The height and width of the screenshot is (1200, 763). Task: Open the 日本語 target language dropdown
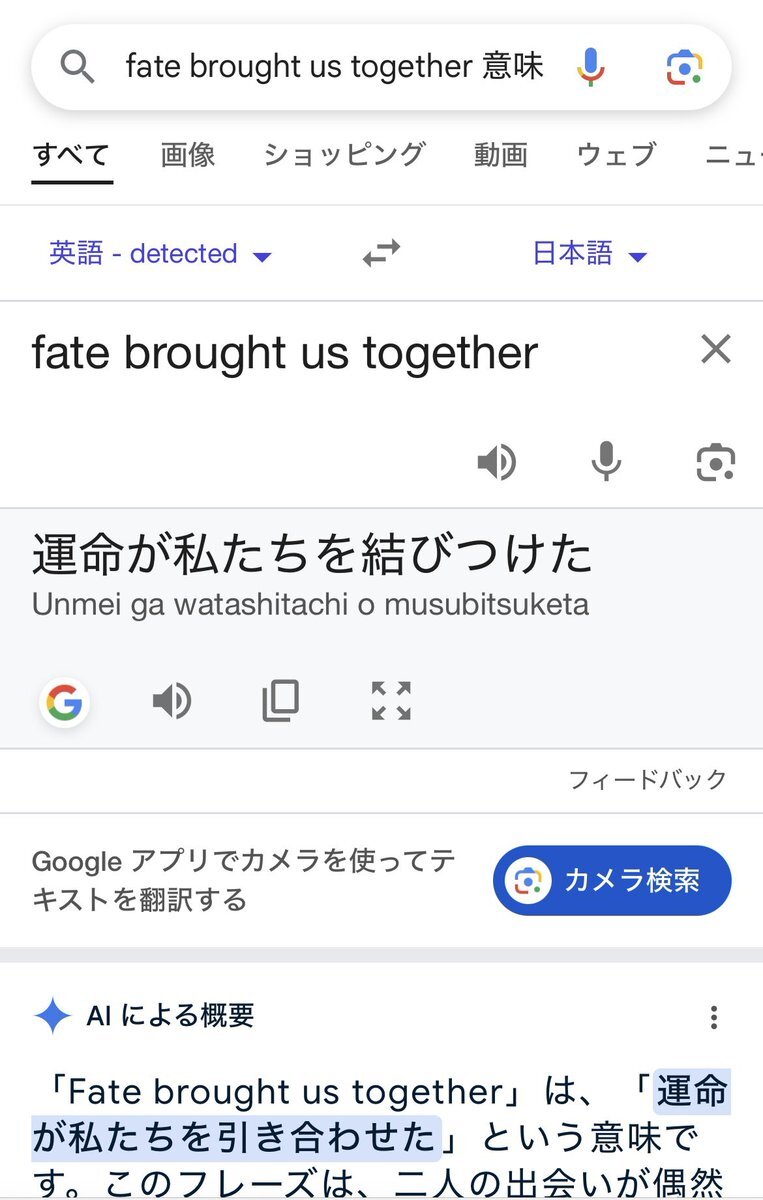(x=590, y=254)
